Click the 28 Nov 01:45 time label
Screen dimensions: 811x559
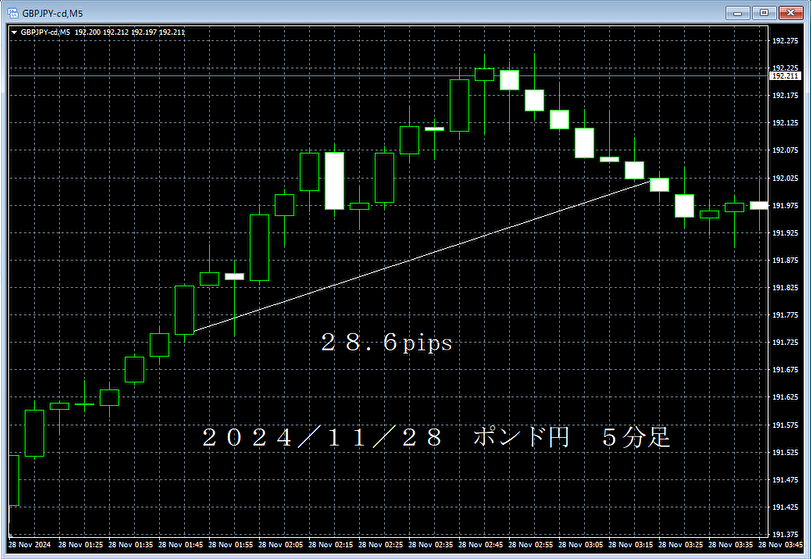click(181, 545)
